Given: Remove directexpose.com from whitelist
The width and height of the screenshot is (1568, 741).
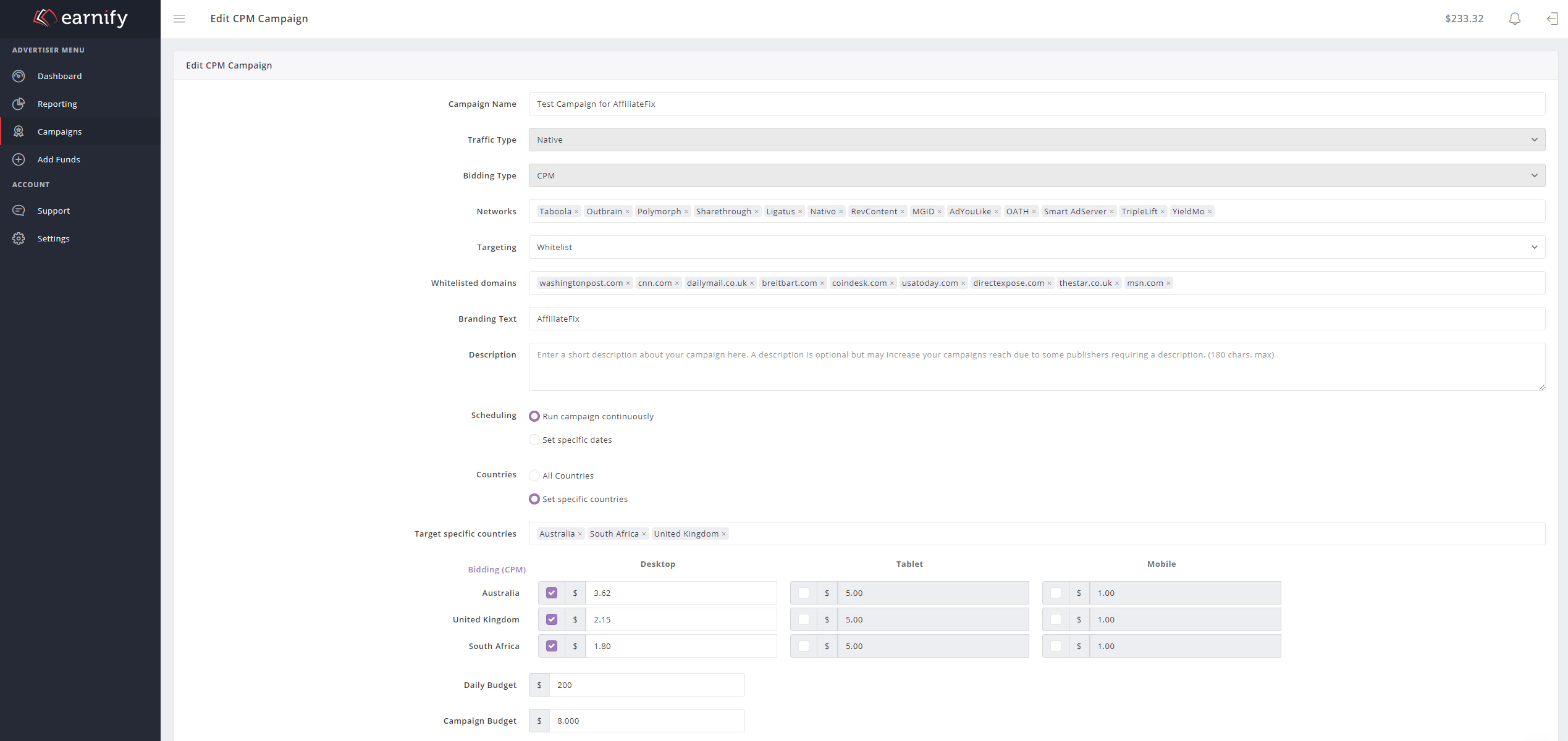Looking at the screenshot, I should point(1049,283).
